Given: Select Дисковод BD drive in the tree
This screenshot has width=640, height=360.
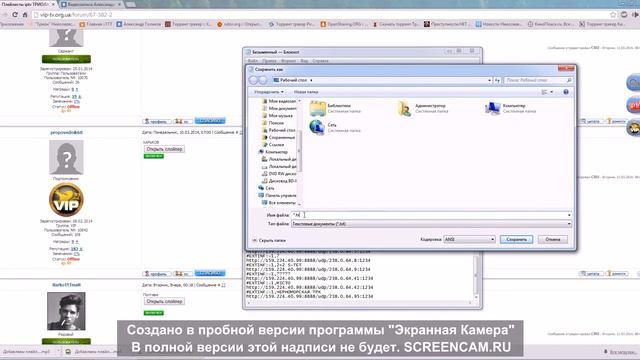Looking at the screenshot, I should click(x=279, y=181).
